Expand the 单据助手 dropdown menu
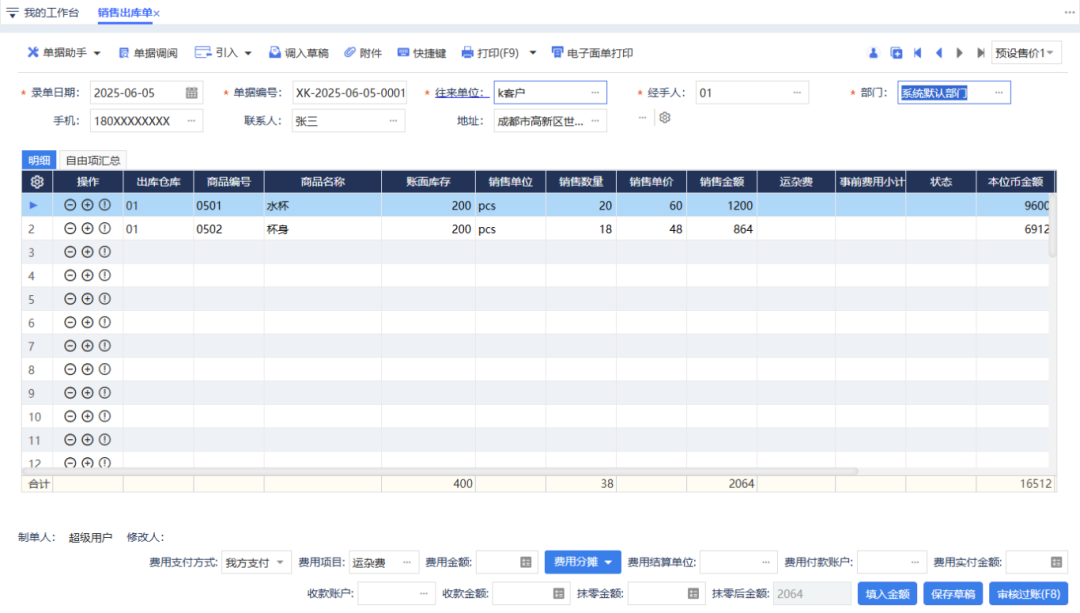 click(65, 53)
